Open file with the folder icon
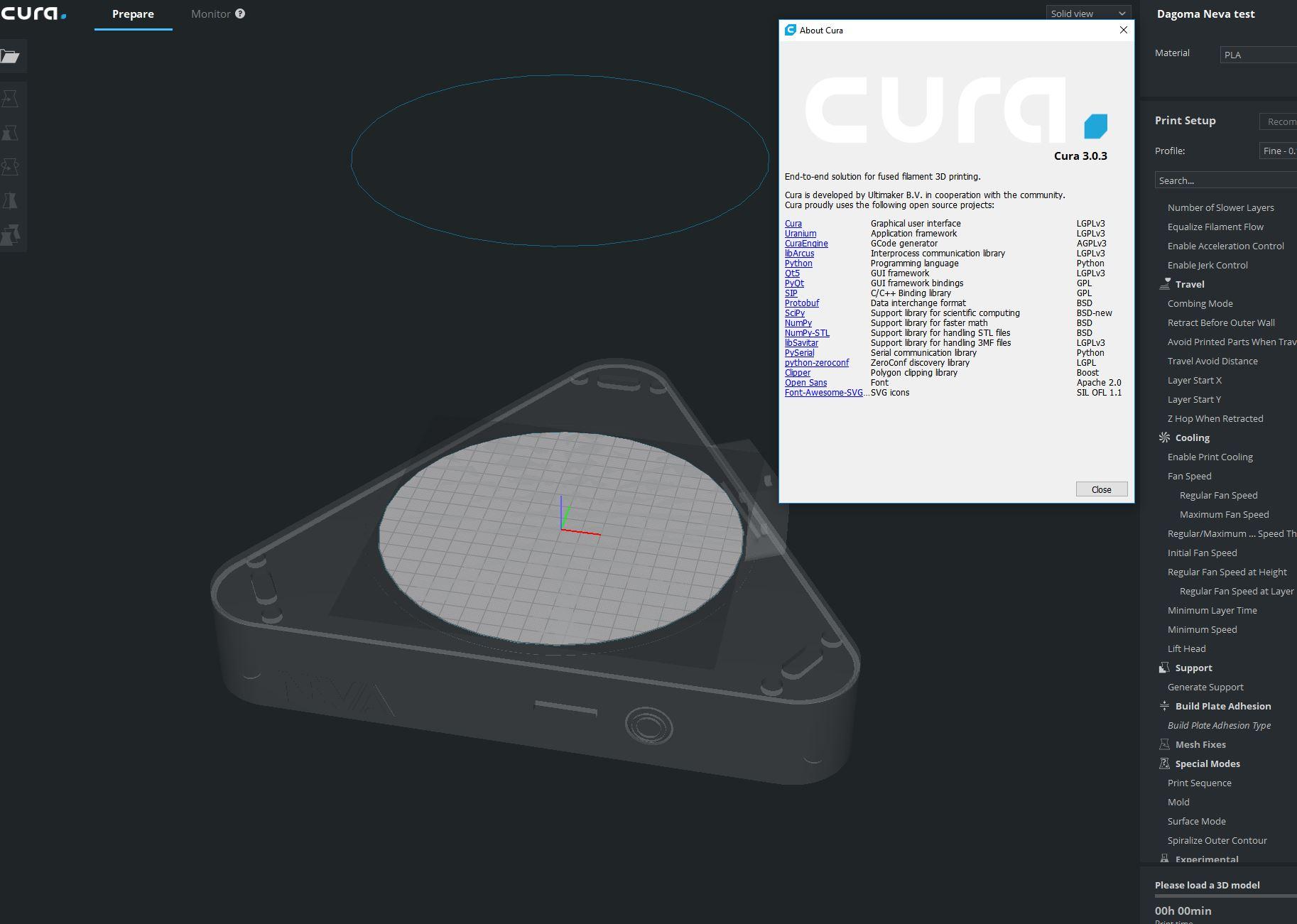The image size is (1297, 924). (10, 56)
